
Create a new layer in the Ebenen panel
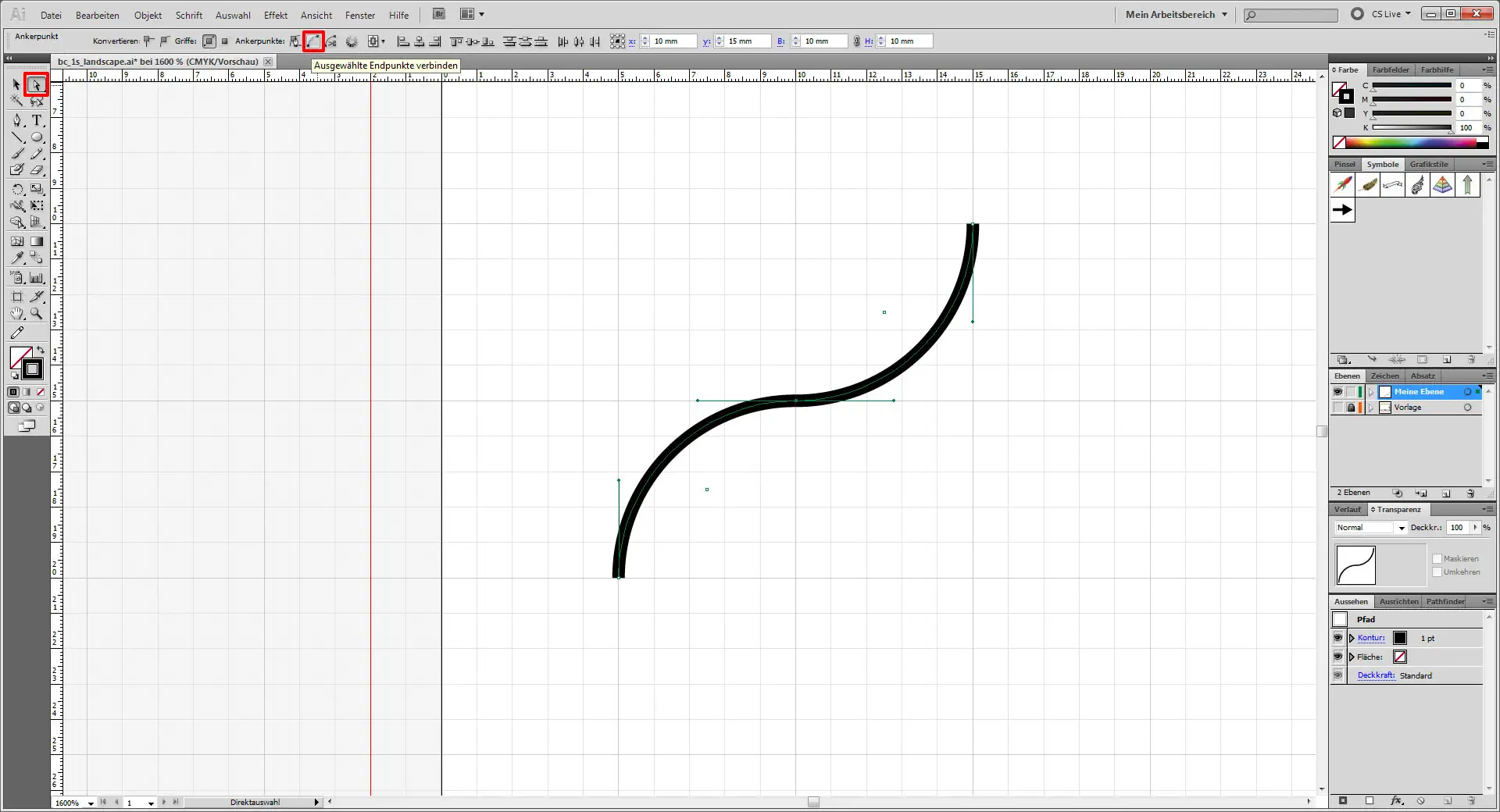click(x=1446, y=493)
